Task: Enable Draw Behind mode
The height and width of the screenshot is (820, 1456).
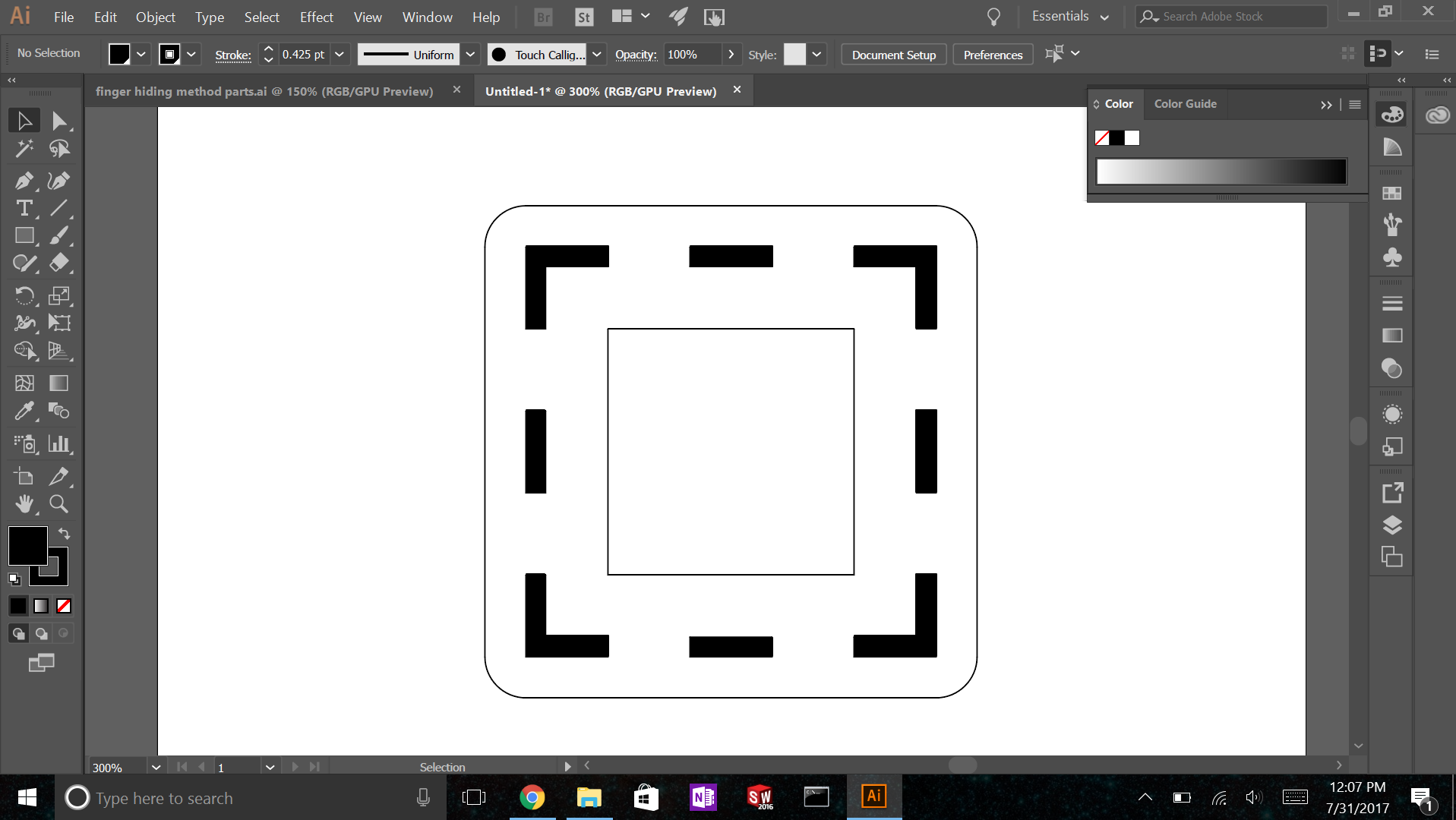Action: (41, 633)
